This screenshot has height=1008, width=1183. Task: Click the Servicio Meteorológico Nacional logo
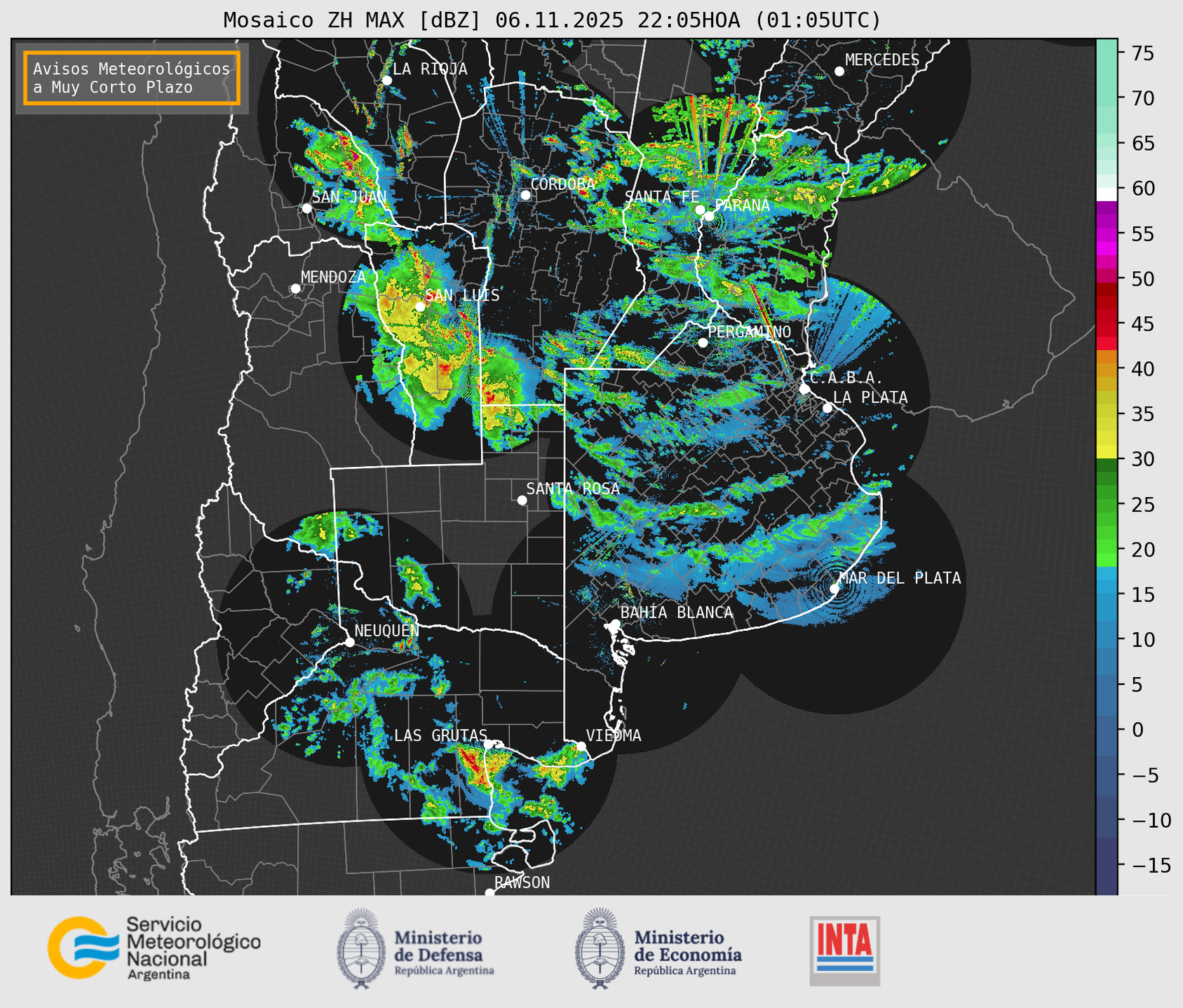click(x=154, y=948)
